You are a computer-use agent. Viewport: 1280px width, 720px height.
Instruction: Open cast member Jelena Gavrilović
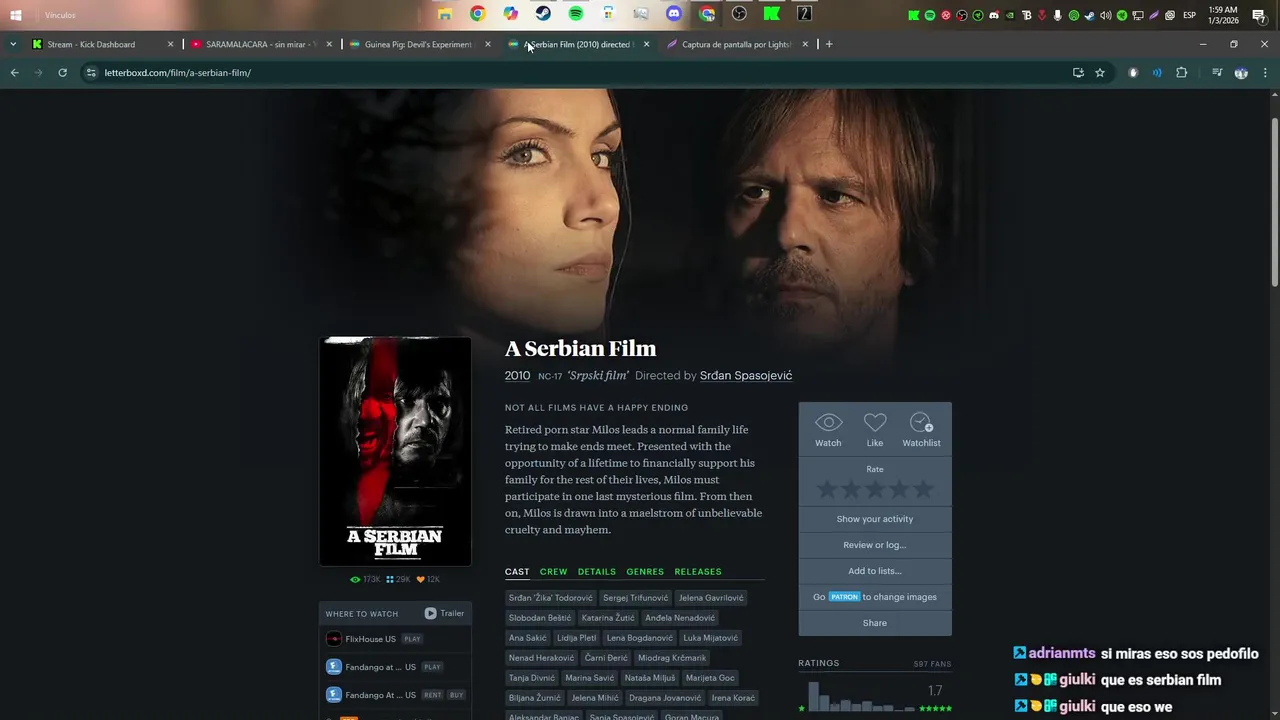pyautogui.click(x=711, y=598)
